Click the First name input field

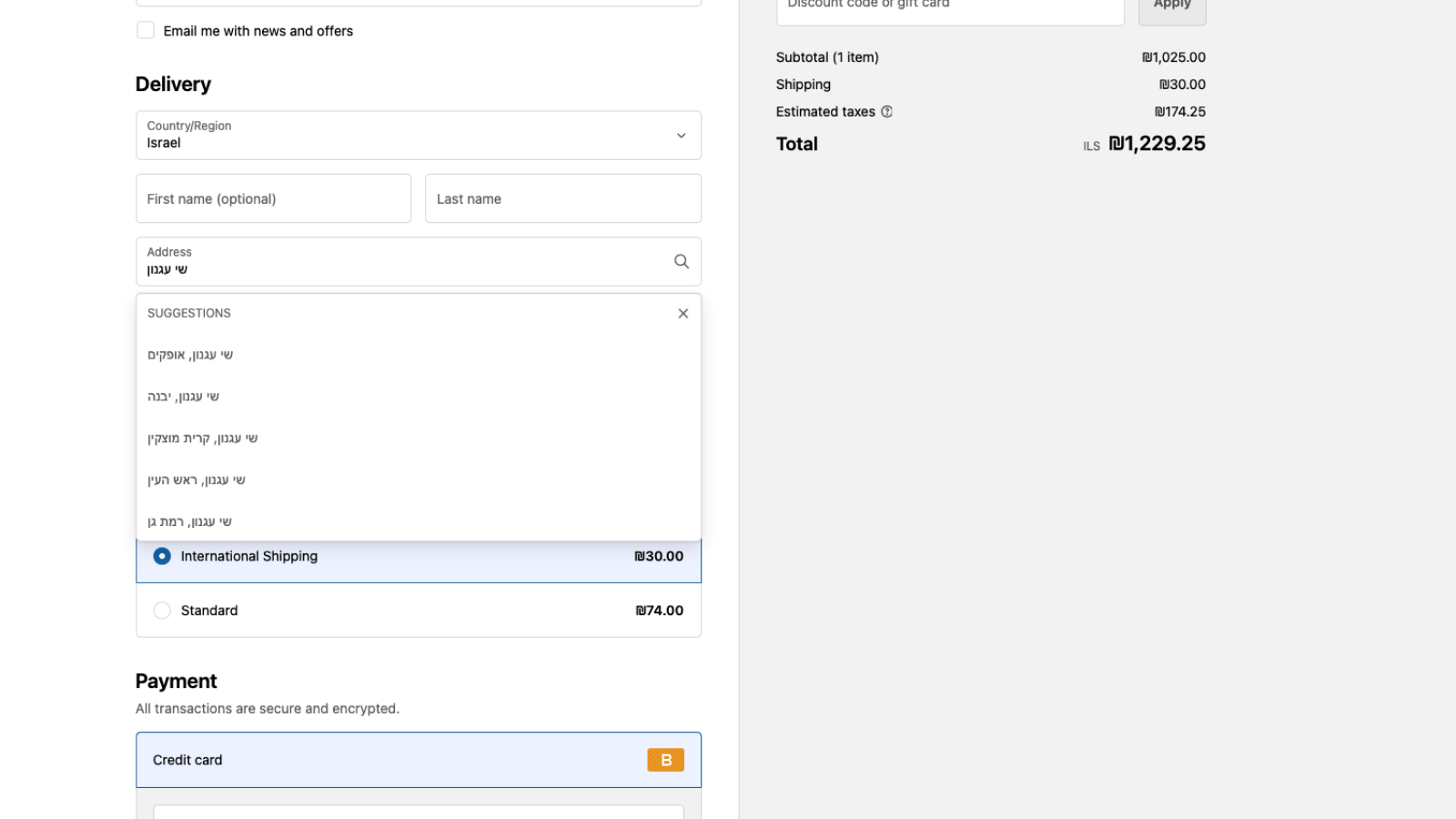pyautogui.click(x=273, y=198)
